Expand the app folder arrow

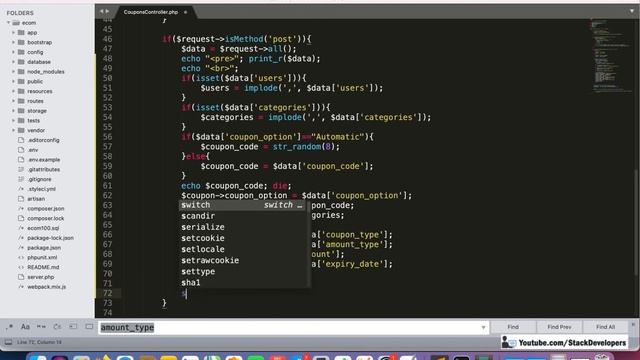13,33
